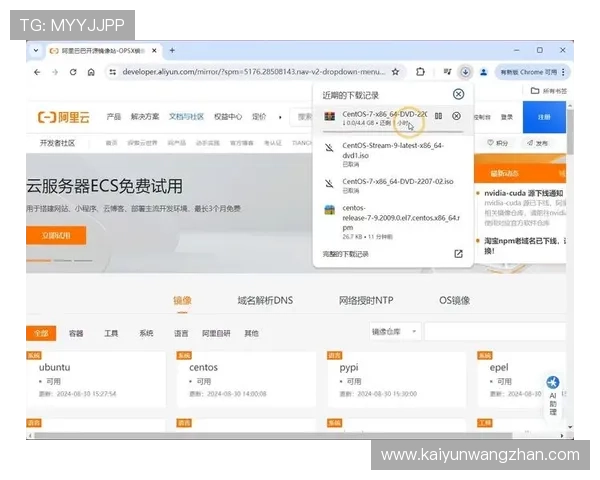The height and width of the screenshot is (480, 600).
Task: Open 权益中心 navigation menu
Action: (228, 117)
